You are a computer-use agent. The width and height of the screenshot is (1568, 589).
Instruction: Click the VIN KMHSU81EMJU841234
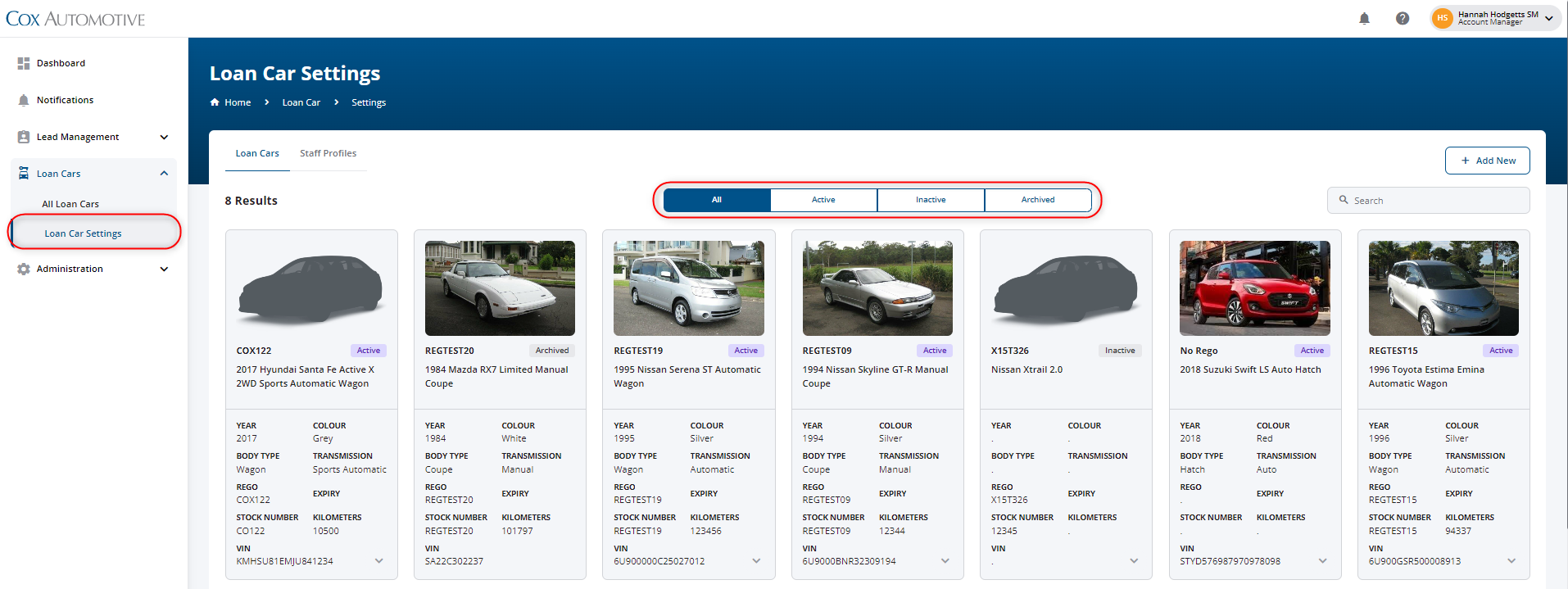[x=285, y=561]
